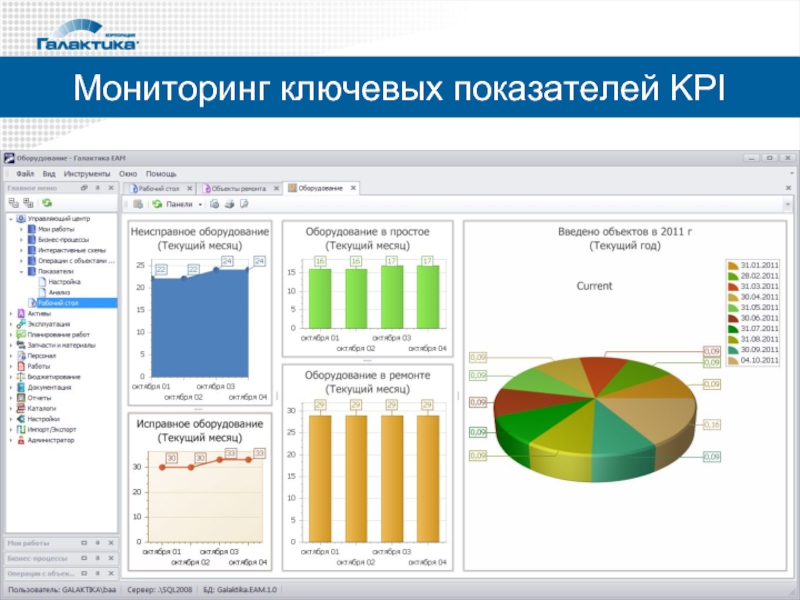Click the green refresh icon beside Панели
The width and height of the screenshot is (800, 600).
157,204
